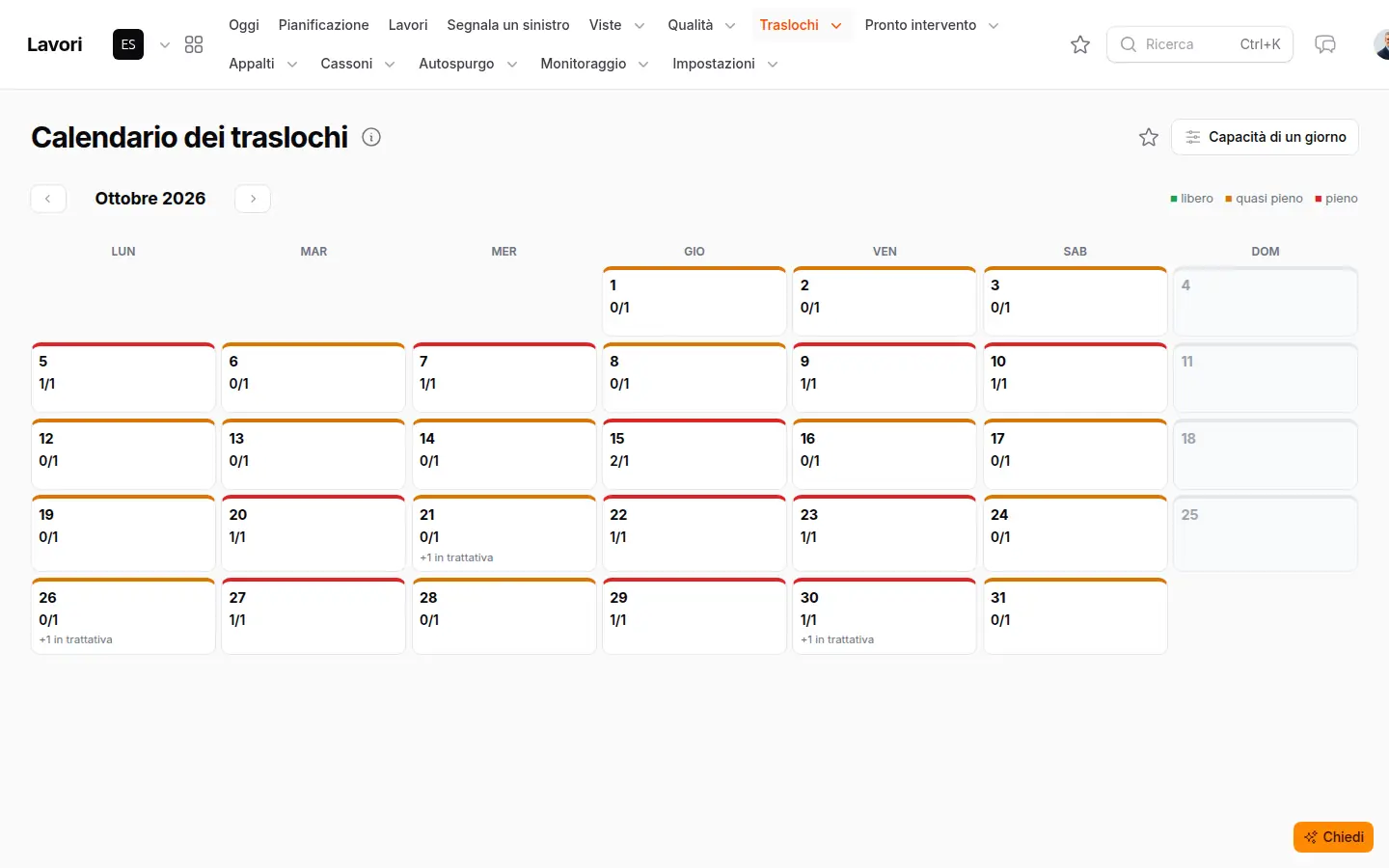This screenshot has width=1389, height=868.
Task: Open October 1 calendar day
Action: click(694, 301)
